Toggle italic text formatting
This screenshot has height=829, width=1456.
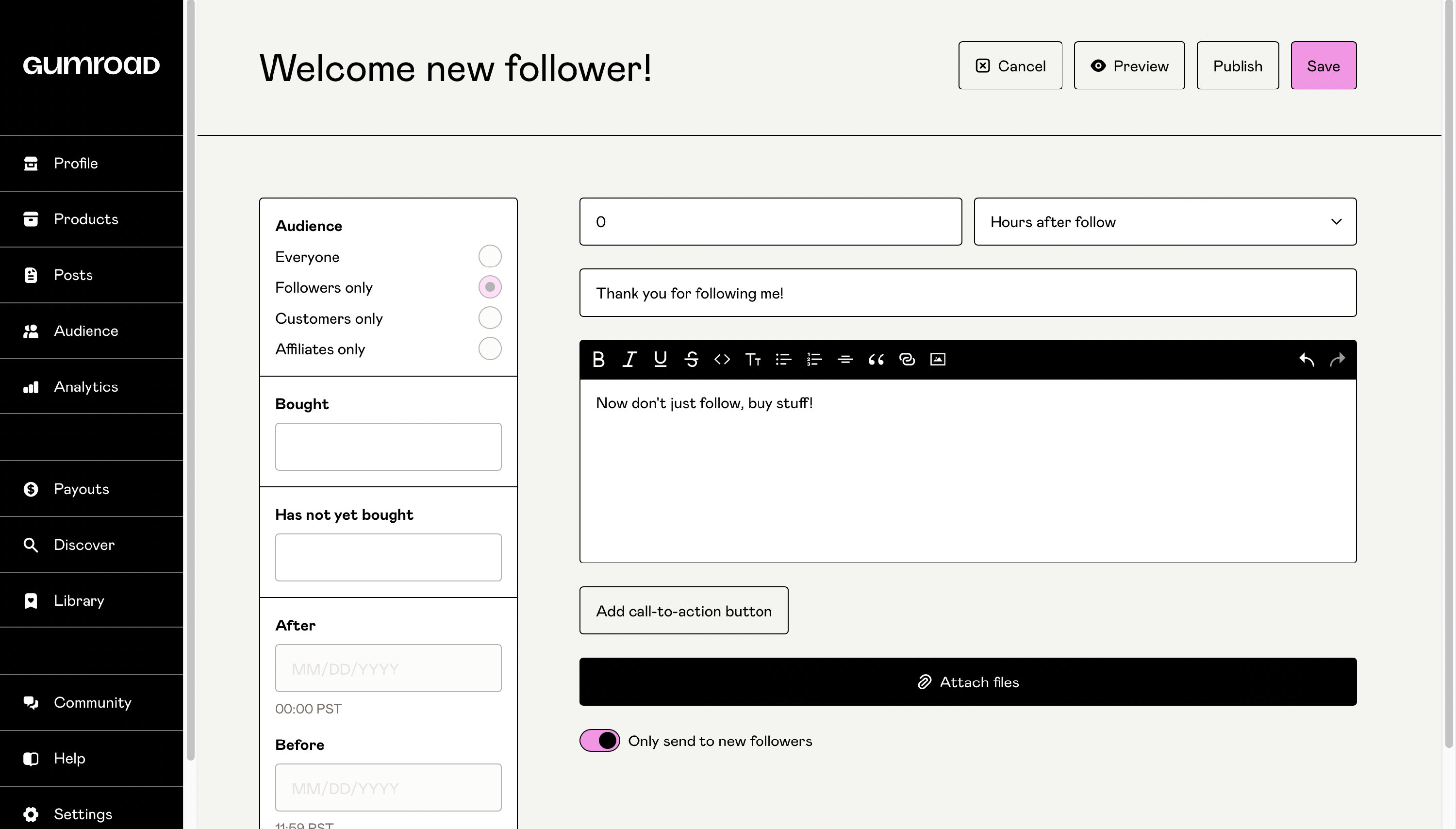coord(629,359)
